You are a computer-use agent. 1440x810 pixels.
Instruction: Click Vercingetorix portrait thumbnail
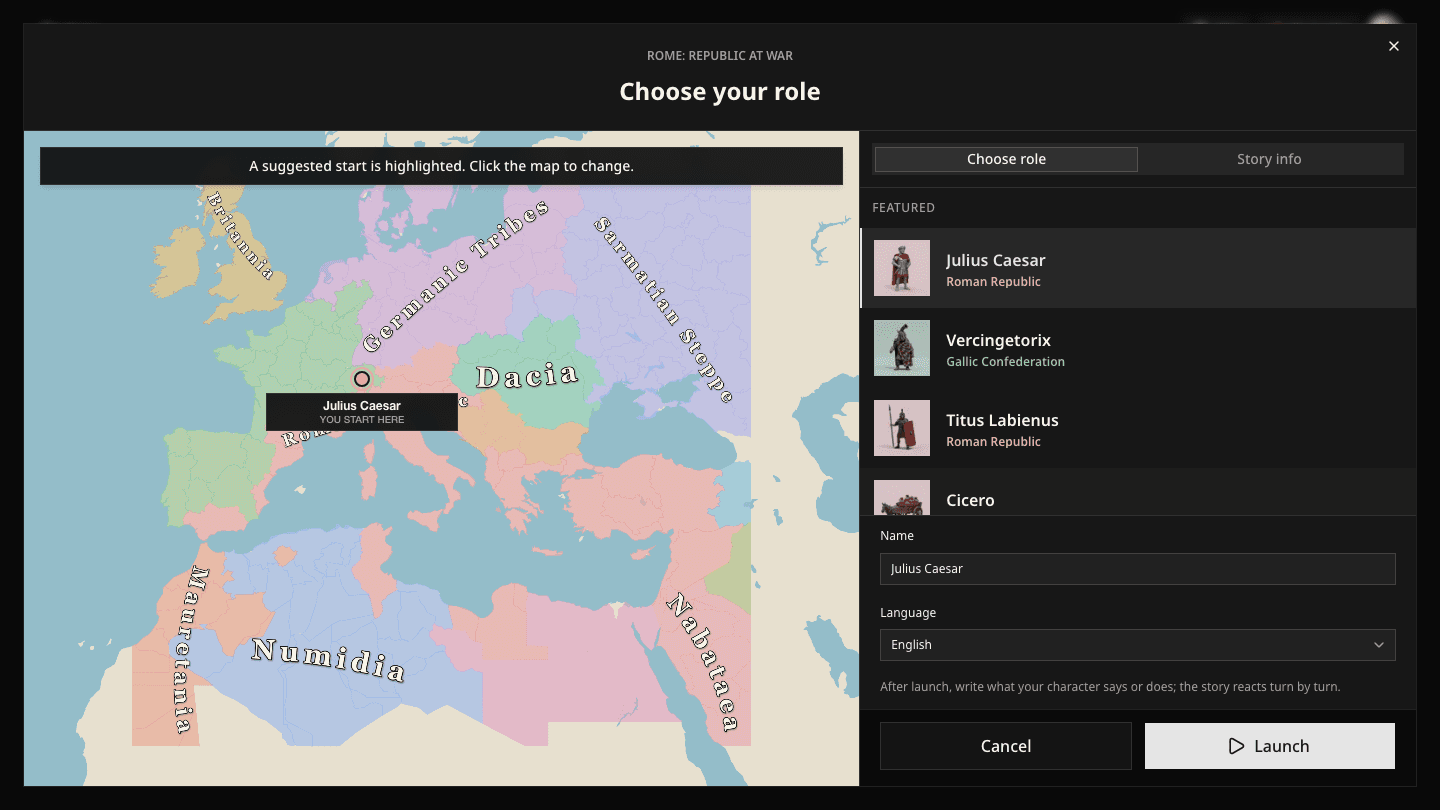pos(902,348)
